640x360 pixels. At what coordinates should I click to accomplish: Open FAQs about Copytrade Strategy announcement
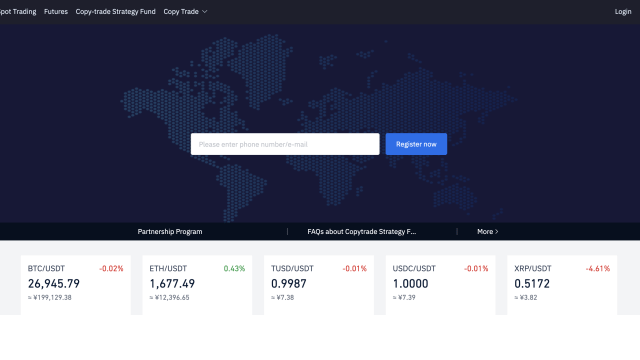(x=362, y=231)
